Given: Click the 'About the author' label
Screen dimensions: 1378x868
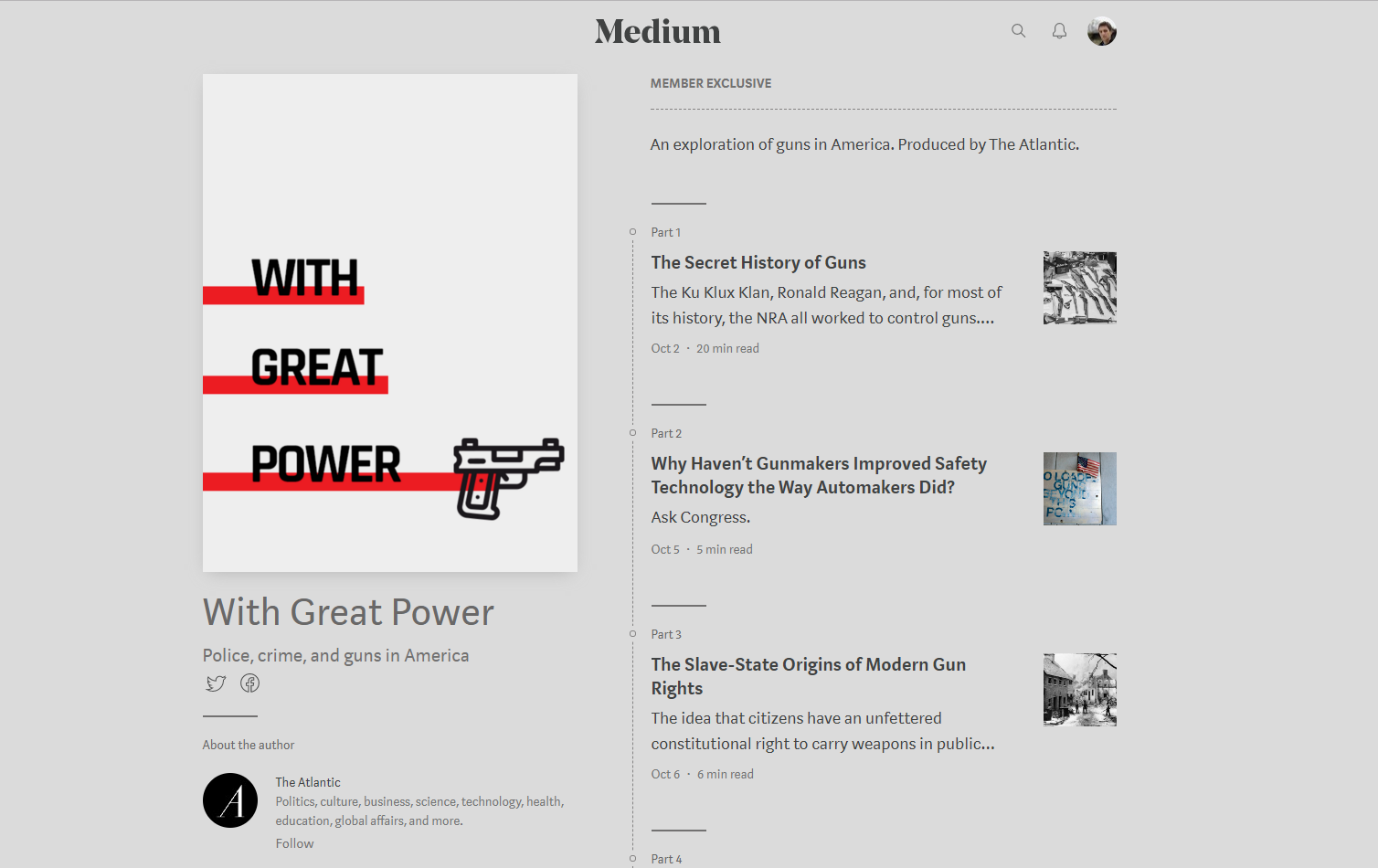Looking at the screenshot, I should tap(249, 745).
